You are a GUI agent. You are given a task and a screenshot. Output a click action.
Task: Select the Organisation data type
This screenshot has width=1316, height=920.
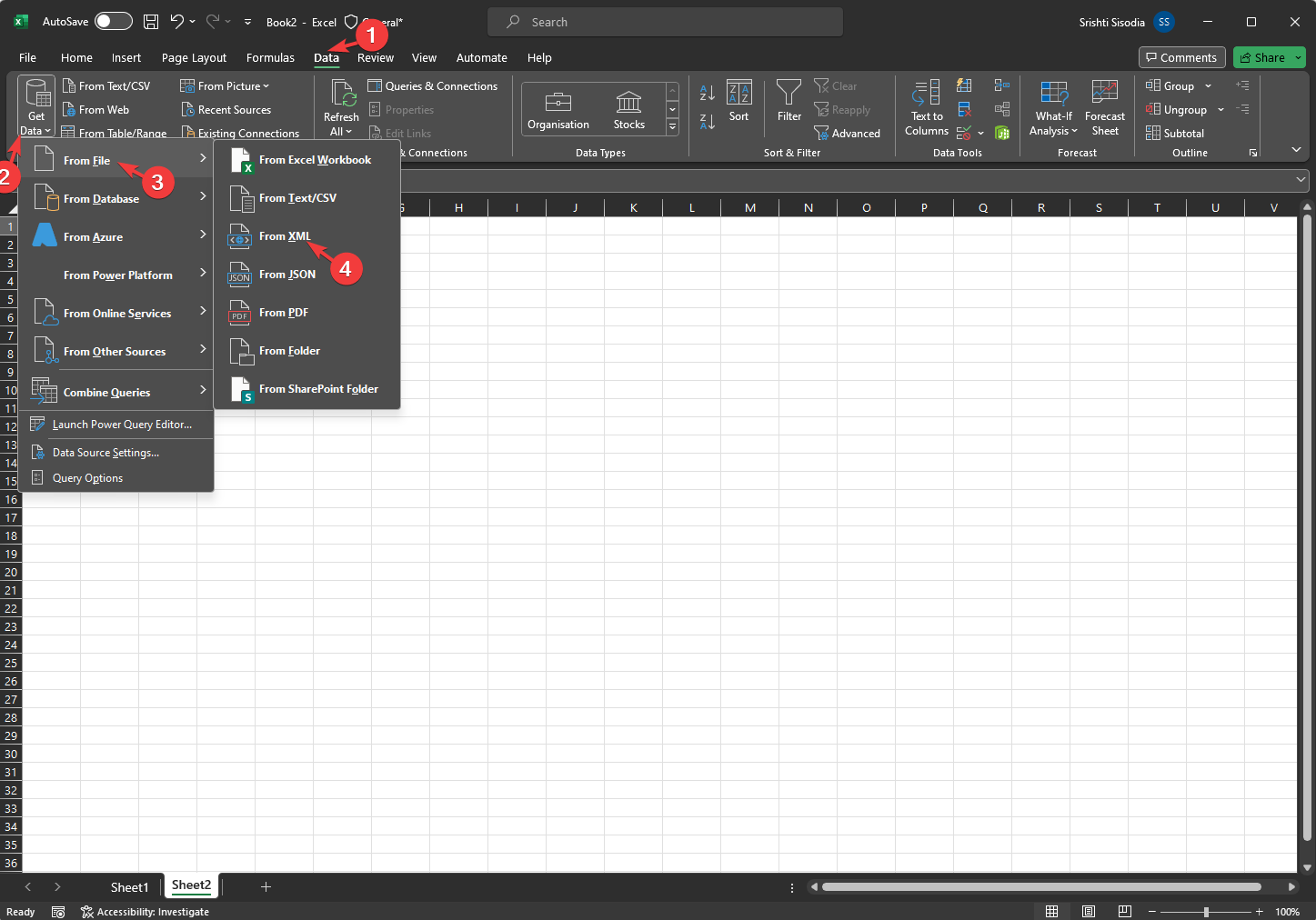coord(558,111)
